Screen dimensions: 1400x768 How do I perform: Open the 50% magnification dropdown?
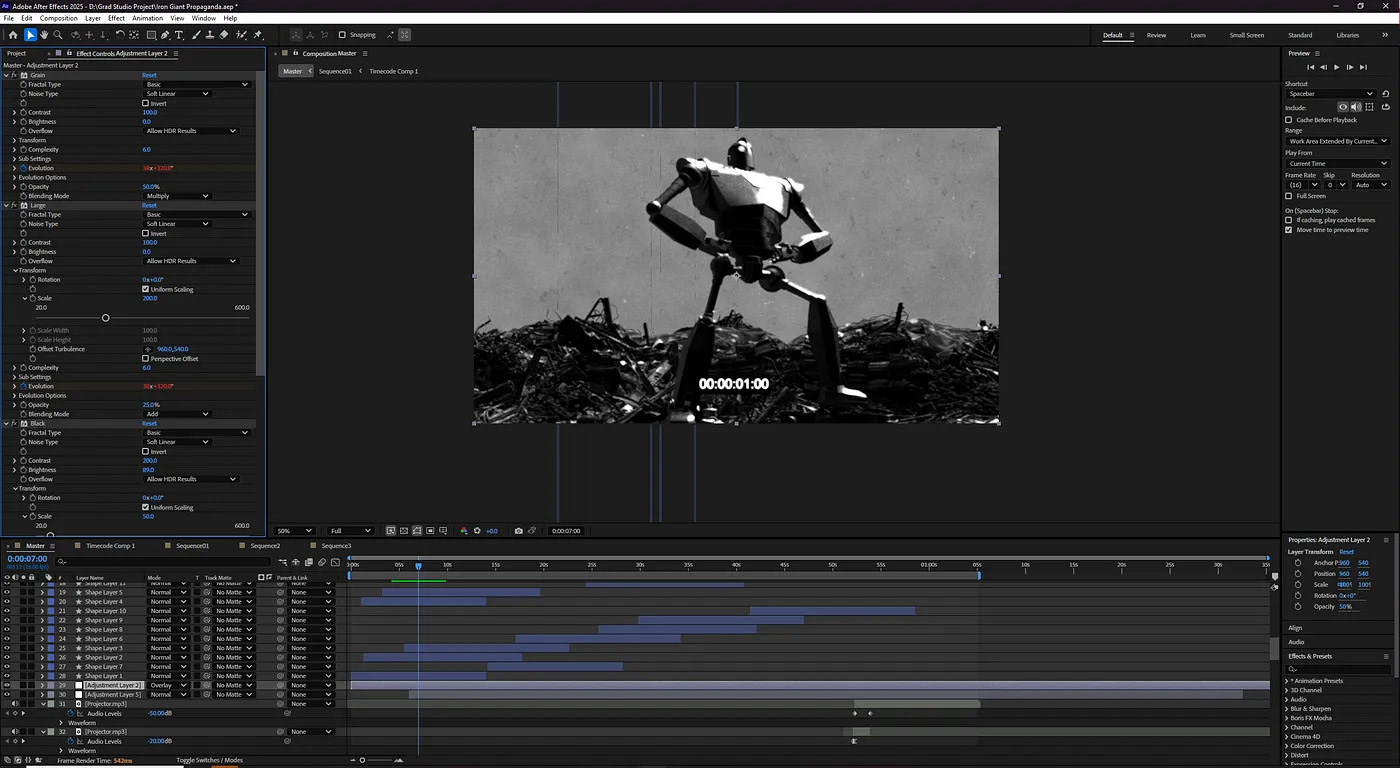[x=295, y=531]
